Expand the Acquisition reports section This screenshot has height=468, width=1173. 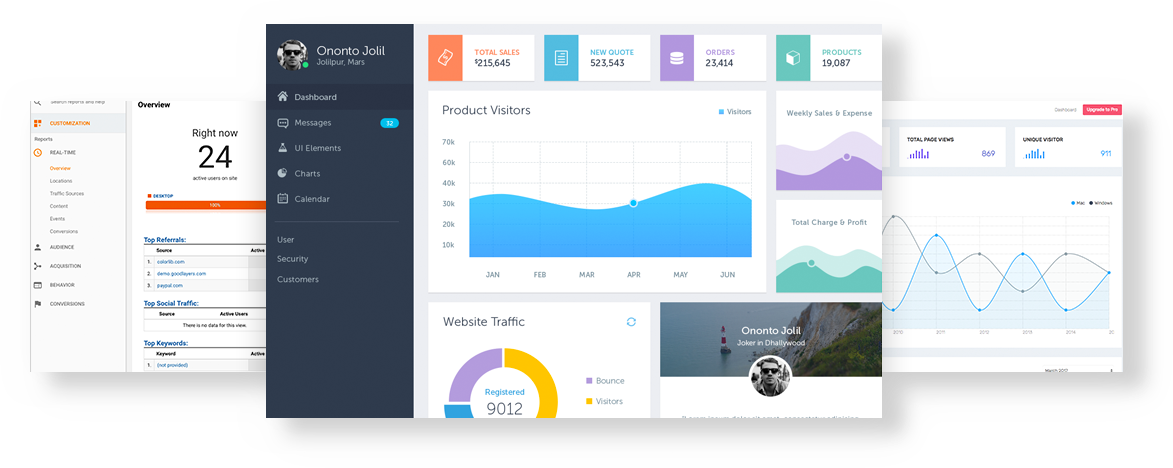tap(65, 266)
